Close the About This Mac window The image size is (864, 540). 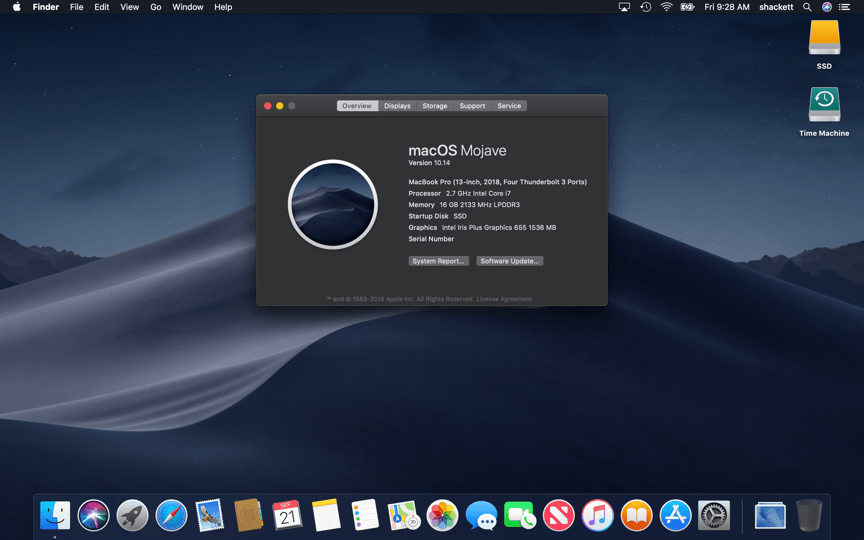click(268, 106)
